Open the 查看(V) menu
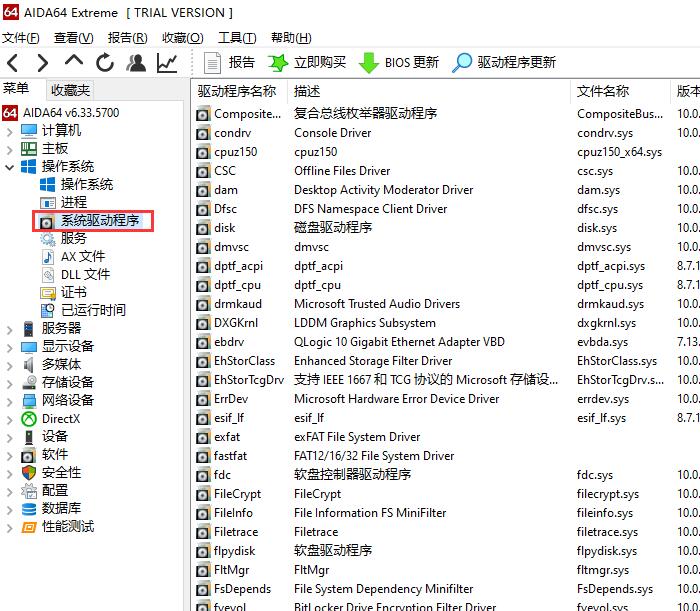700x611 pixels. click(74, 38)
